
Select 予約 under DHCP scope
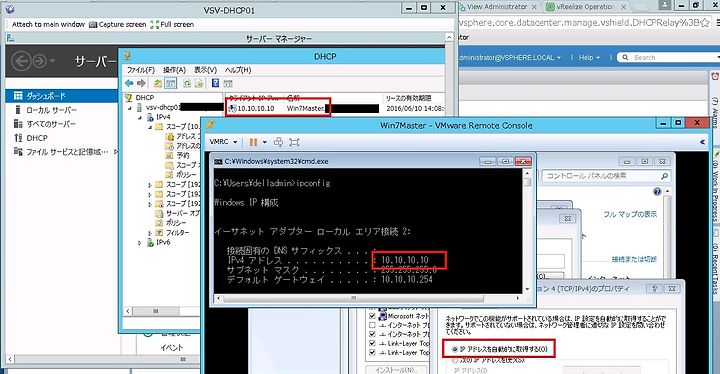183,155
